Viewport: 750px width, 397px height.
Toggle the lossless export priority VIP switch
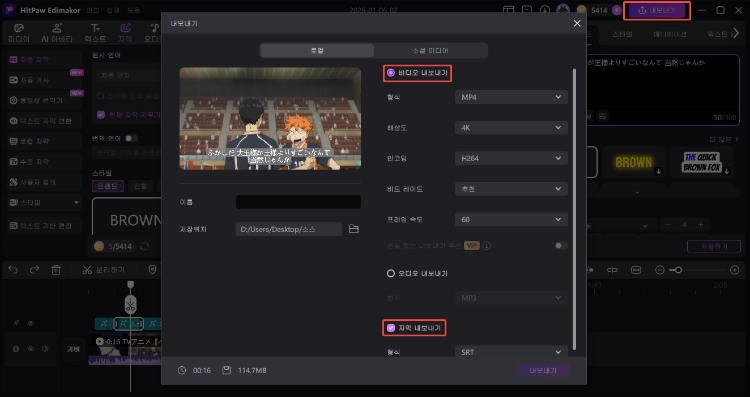pyautogui.click(x=561, y=246)
